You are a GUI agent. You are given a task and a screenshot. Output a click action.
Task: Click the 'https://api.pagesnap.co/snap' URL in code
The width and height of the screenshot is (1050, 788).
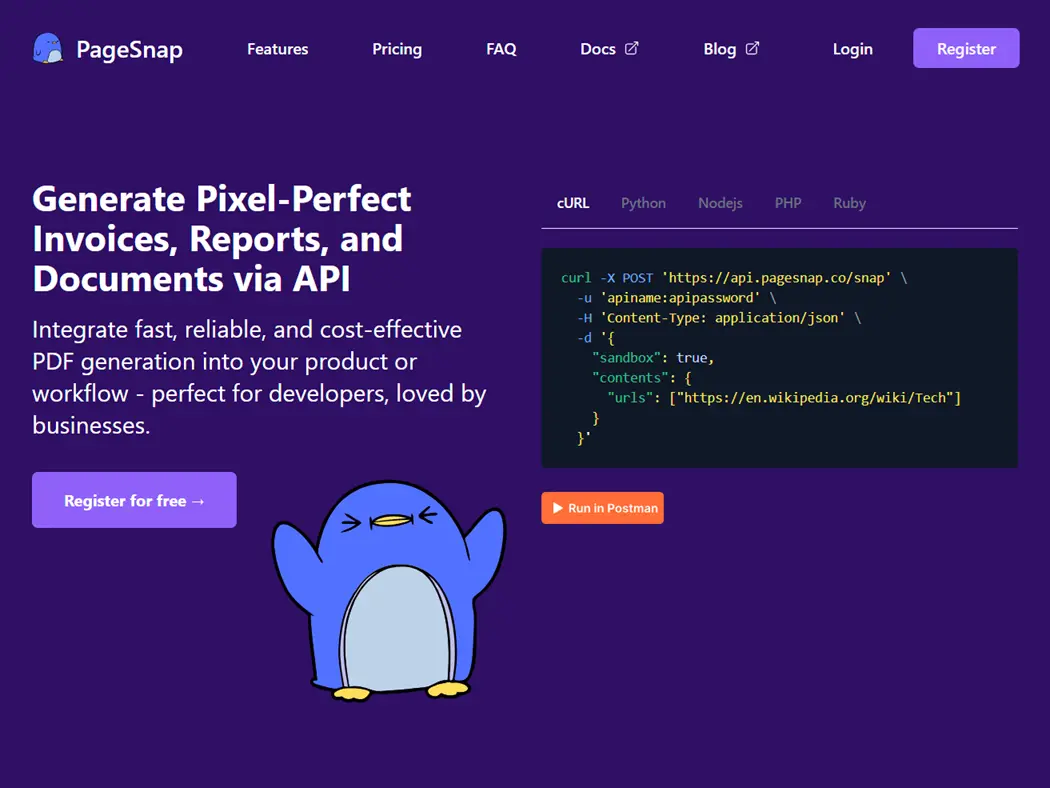(x=776, y=278)
